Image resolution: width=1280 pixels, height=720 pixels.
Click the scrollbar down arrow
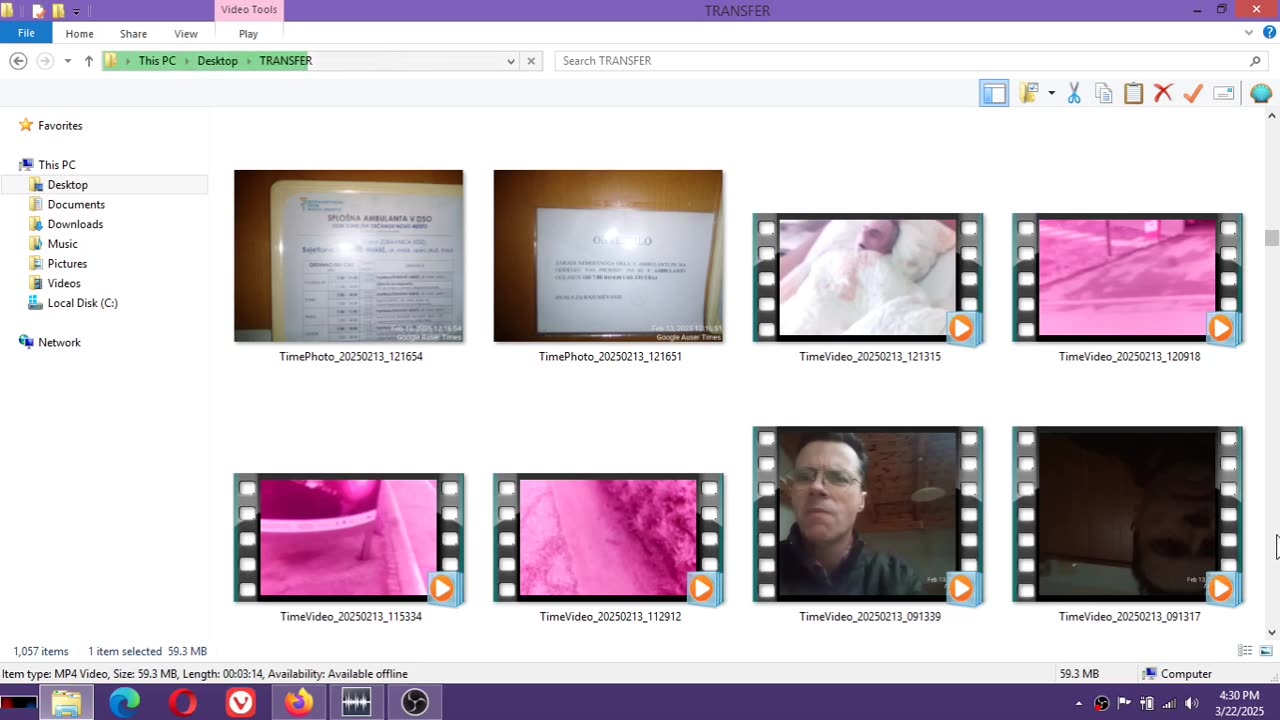coord(1271,632)
